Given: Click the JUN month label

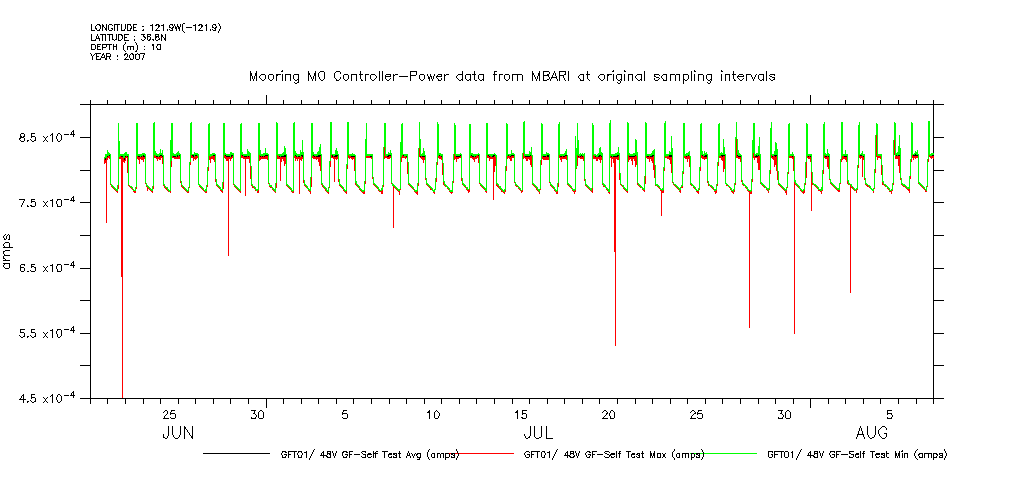Looking at the screenshot, I should tap(178, 433).
